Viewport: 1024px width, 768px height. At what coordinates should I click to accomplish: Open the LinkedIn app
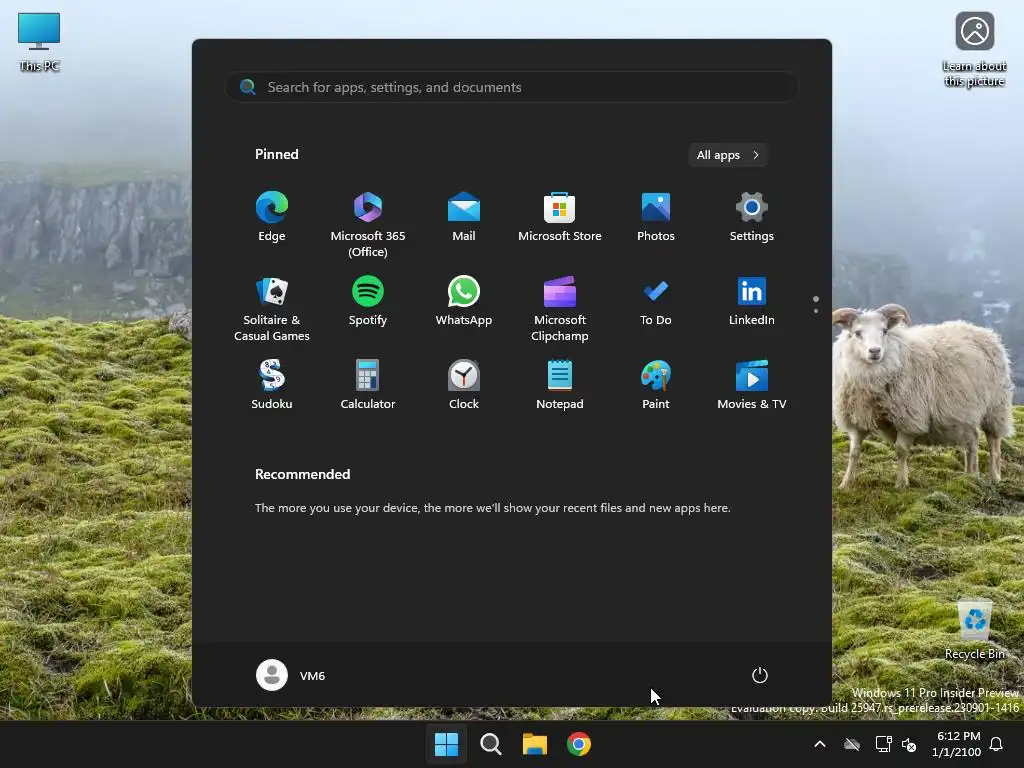752,302
